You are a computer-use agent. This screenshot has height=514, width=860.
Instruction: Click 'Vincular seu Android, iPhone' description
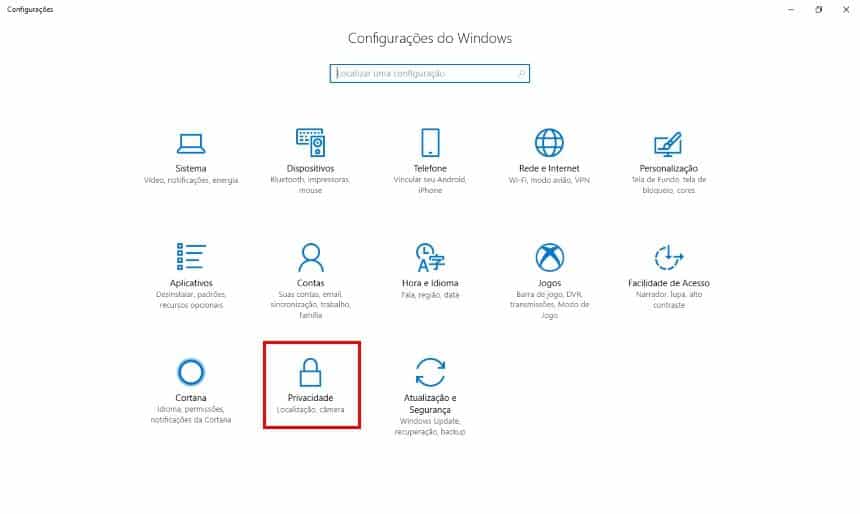[x=430, y=185]
